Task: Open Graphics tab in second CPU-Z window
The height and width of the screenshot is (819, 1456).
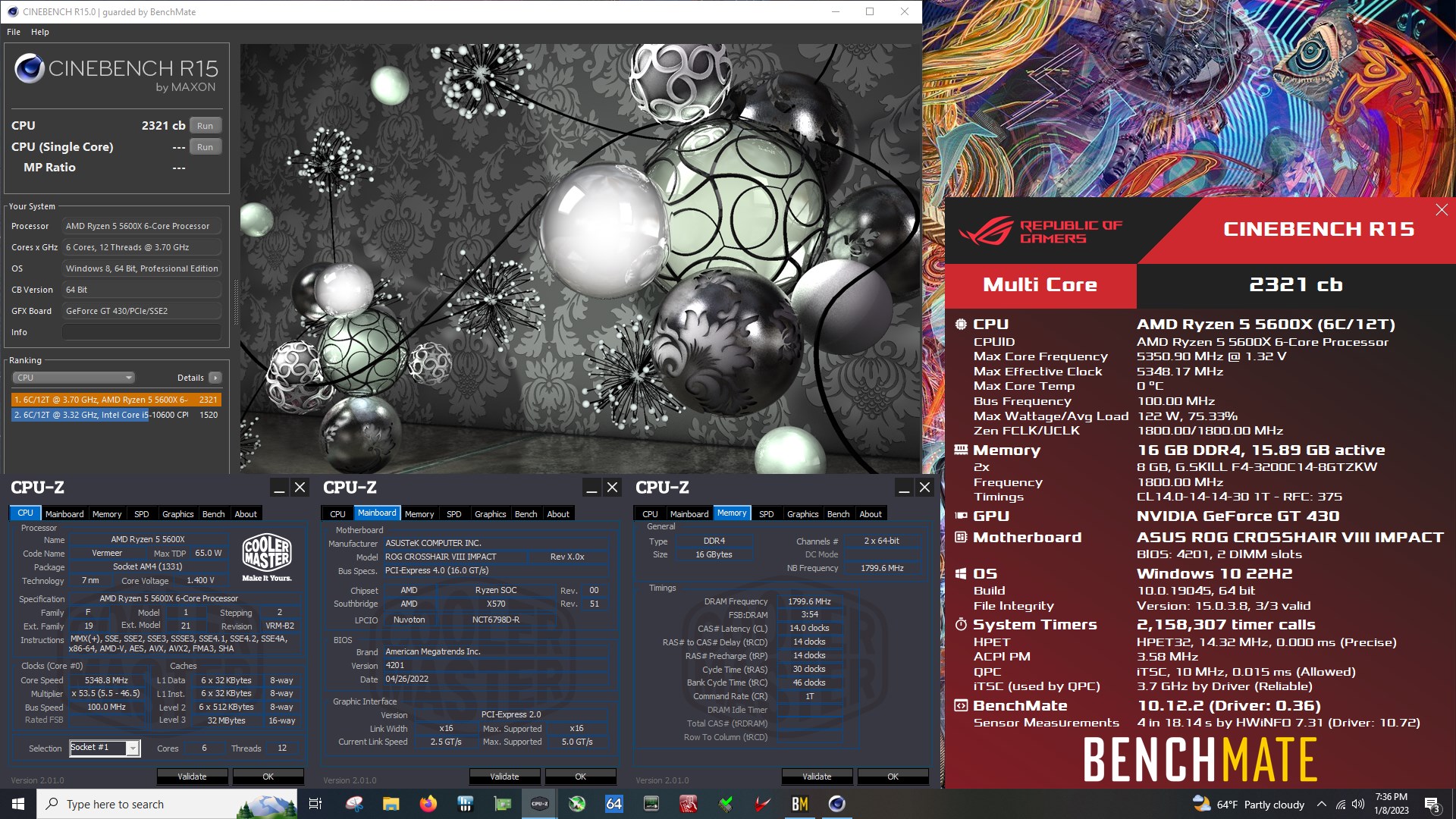Action: point(491,514)
